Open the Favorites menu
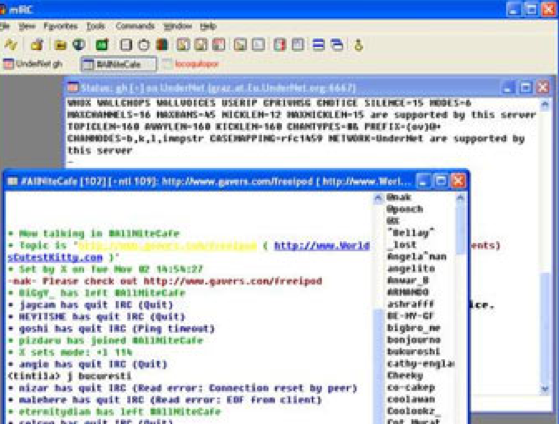The width and height of the screenshot is (559, 426). (60, 26)
